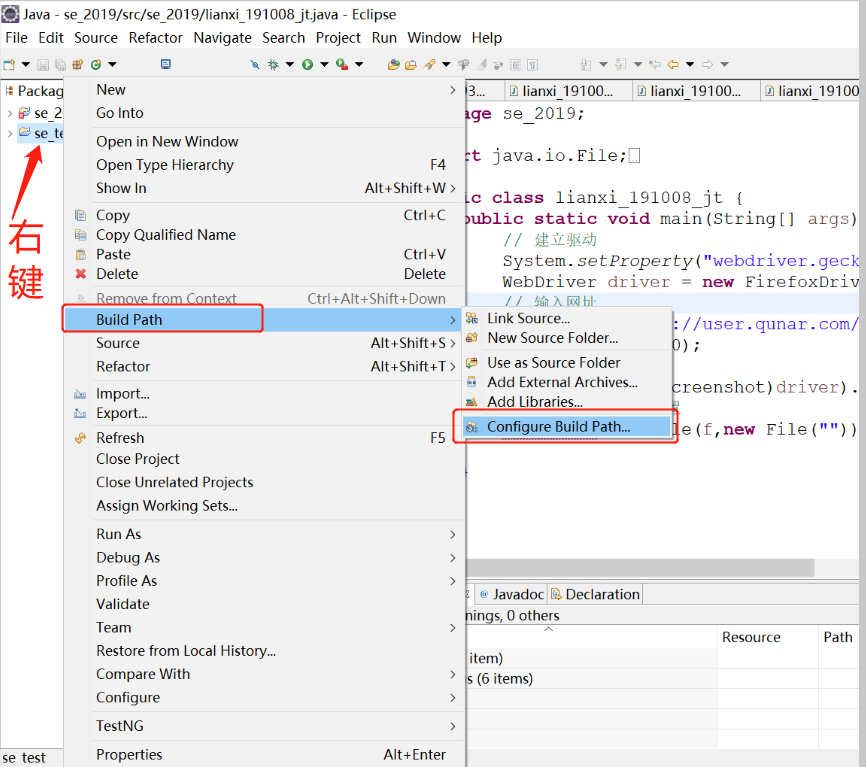Expand the folded import block marker
Screen dimensions: 866x767
point(635,156)
